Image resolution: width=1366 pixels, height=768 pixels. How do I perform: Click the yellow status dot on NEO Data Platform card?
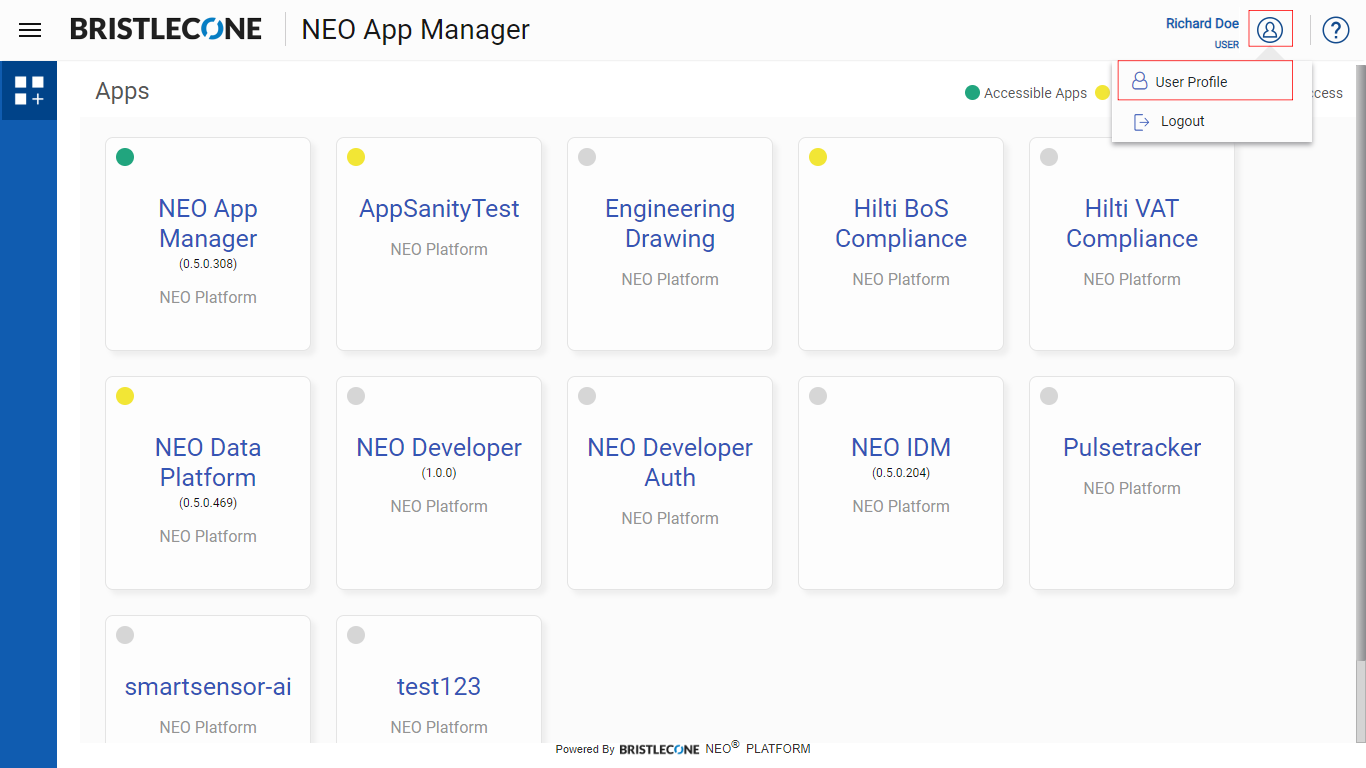click(x=125, y=396)
